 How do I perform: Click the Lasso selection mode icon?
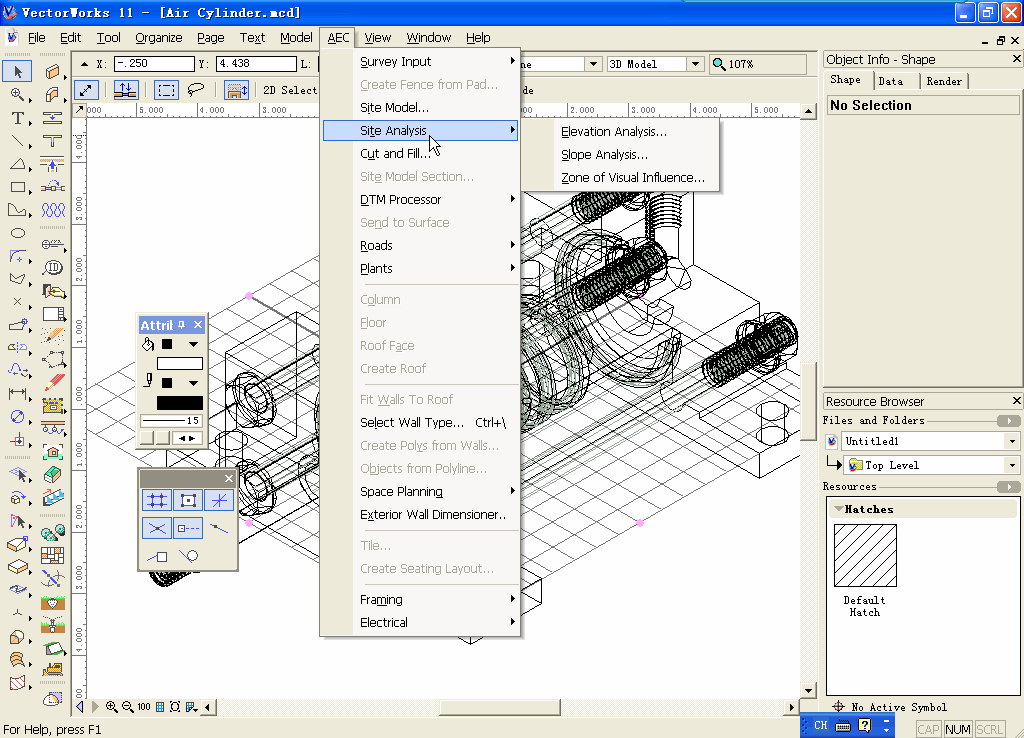195,89
